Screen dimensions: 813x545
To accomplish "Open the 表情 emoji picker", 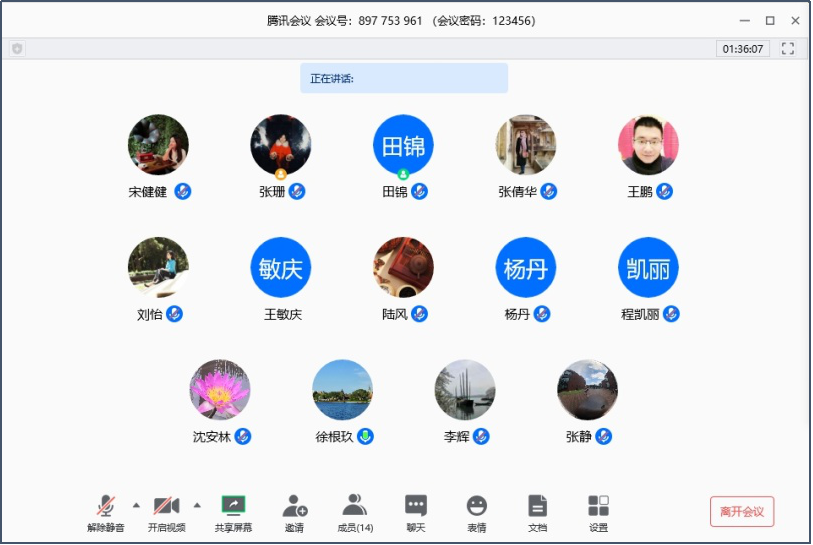I will [476, 506].
